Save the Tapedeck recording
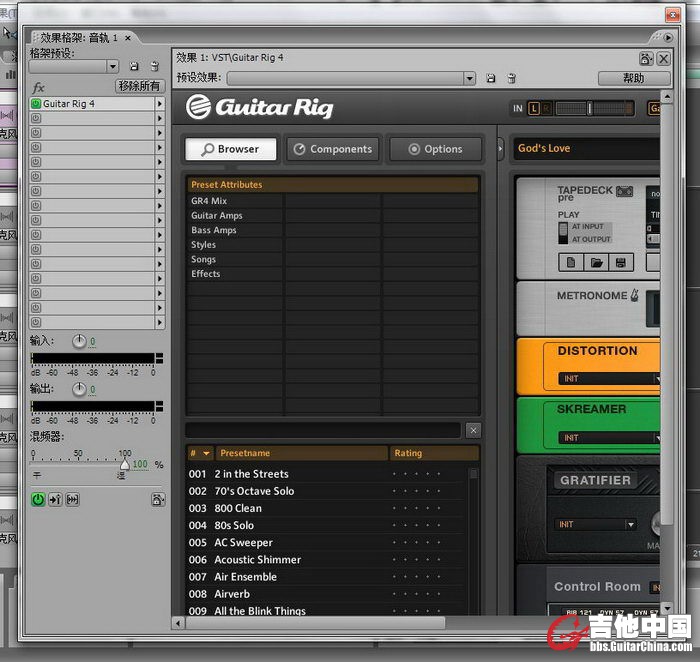This screenshot has height=662, width=700. 621,262
